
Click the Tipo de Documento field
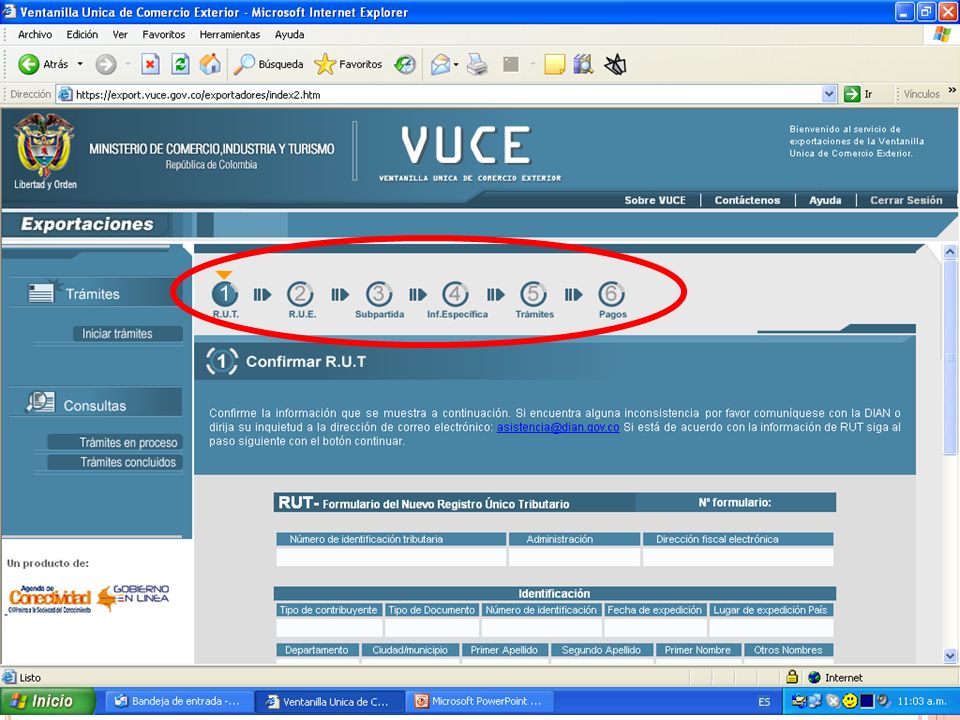[432, 628]
